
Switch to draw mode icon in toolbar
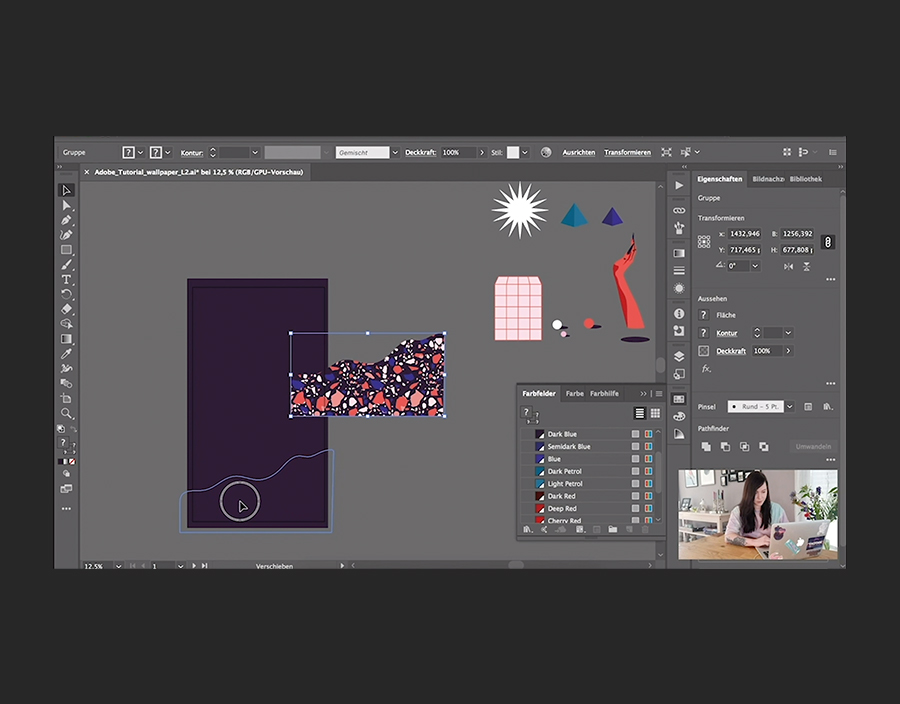point(67,474)
